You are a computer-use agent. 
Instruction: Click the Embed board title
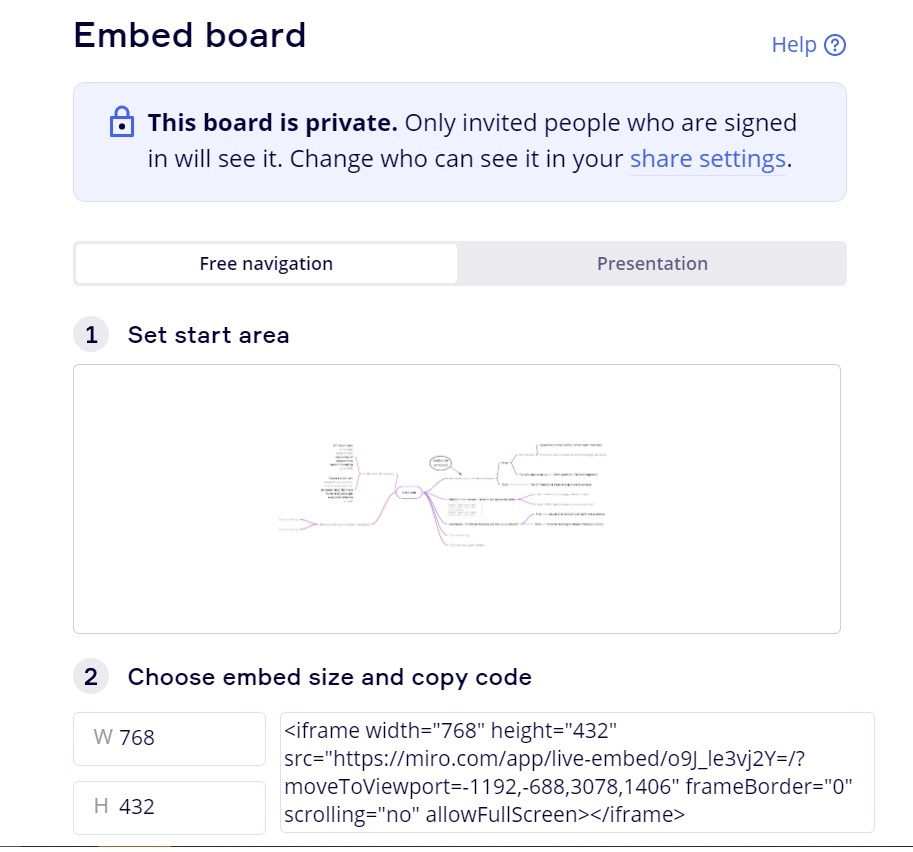coord(190,35)
